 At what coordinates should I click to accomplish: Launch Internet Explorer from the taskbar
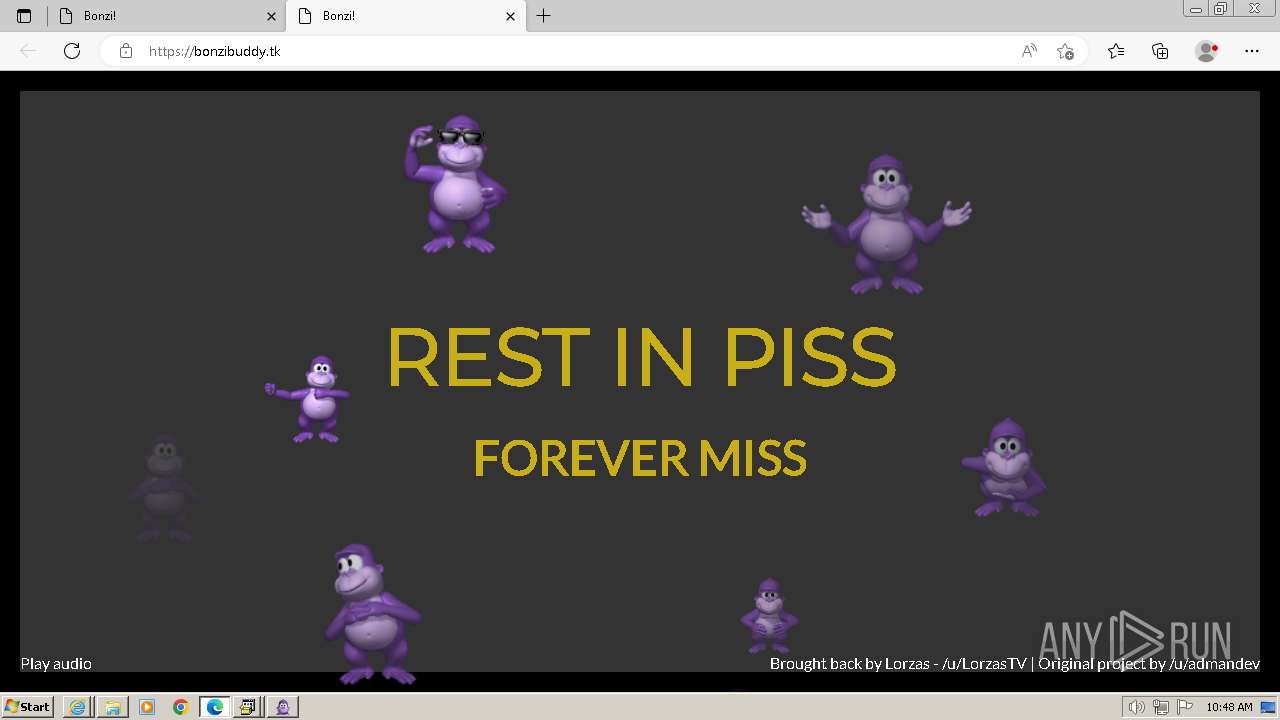tap(77, 707)
